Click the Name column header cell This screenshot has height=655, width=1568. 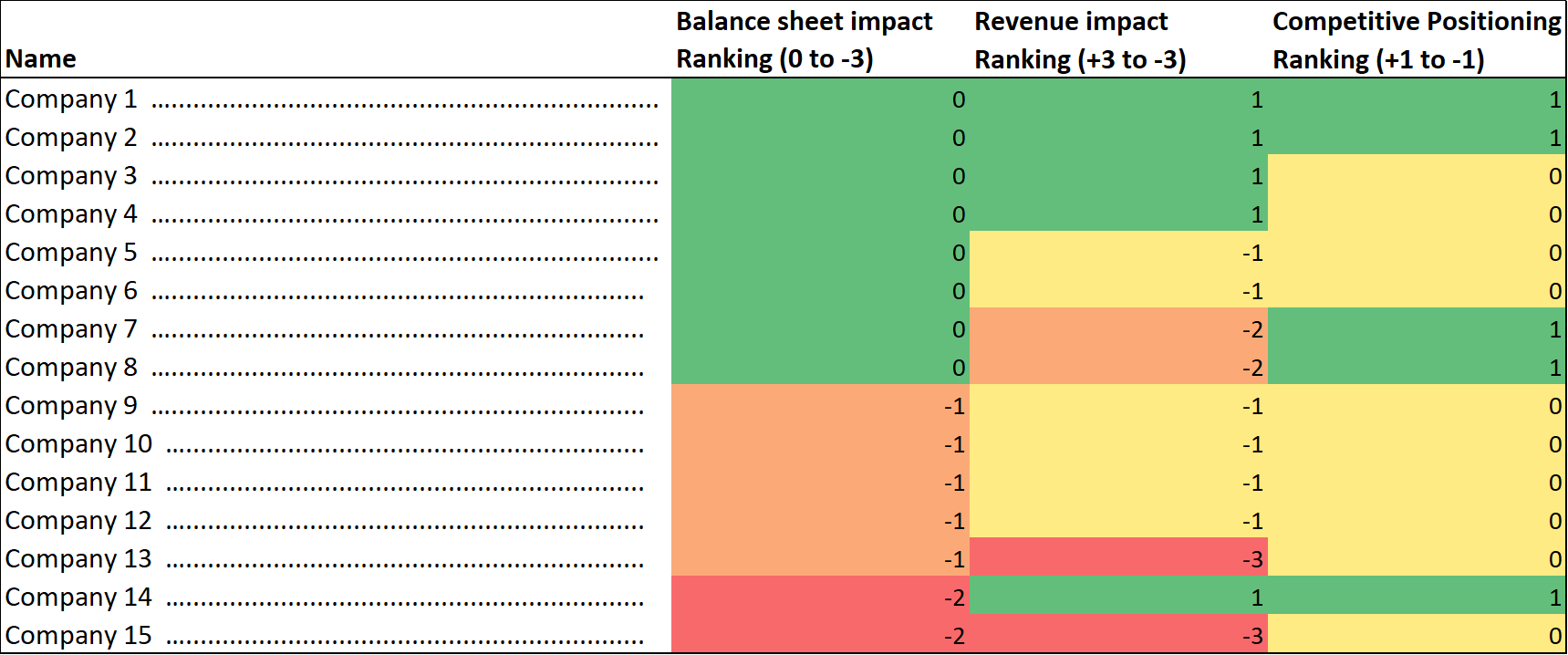(336, 41)
